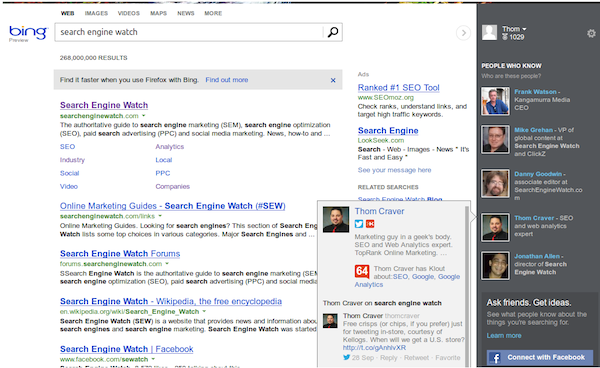Click Retweet under the tweet
Screen dimensions: 600x368
[416, 358]
